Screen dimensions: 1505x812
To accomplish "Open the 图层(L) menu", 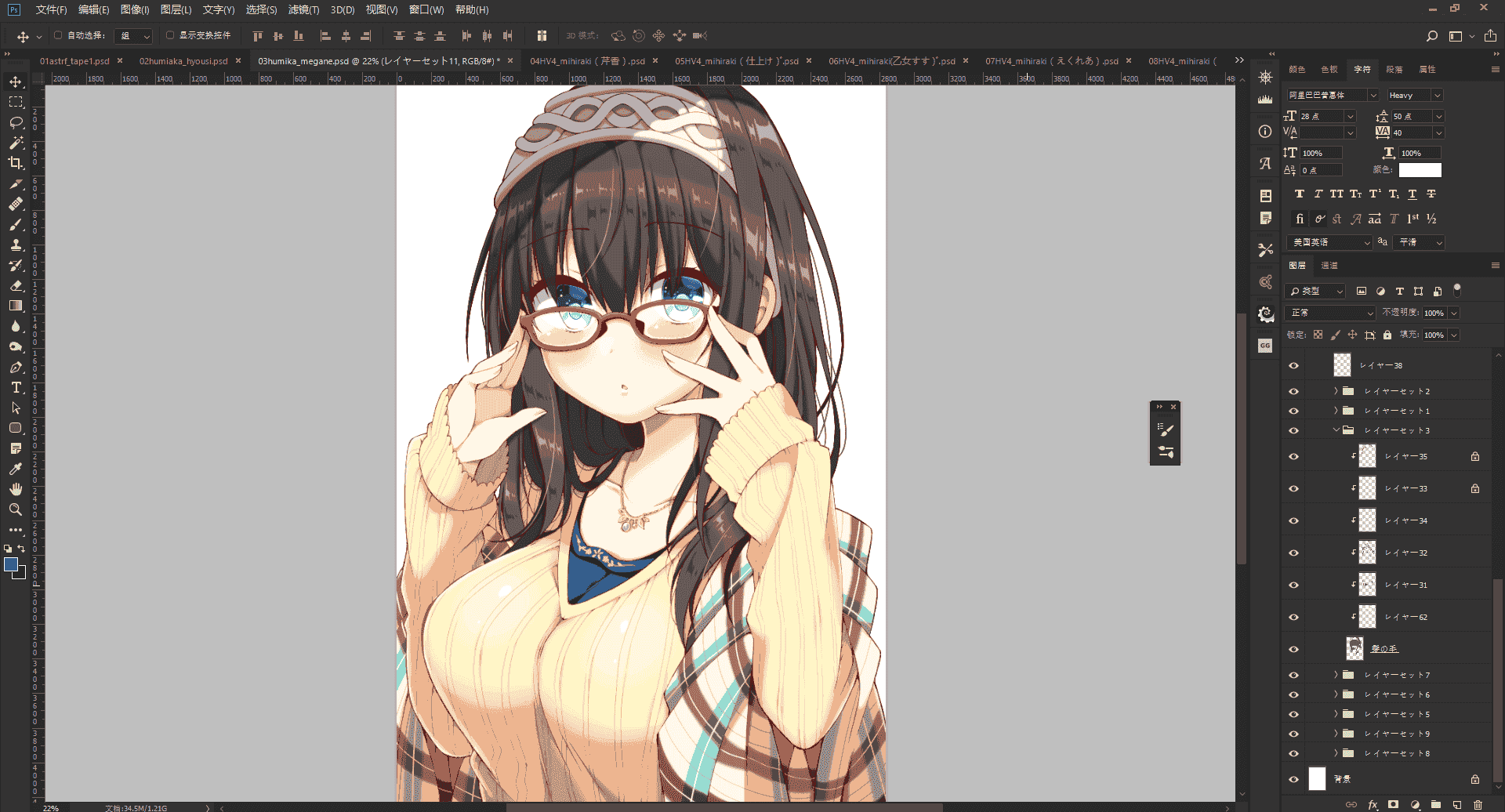I will 176,9.
